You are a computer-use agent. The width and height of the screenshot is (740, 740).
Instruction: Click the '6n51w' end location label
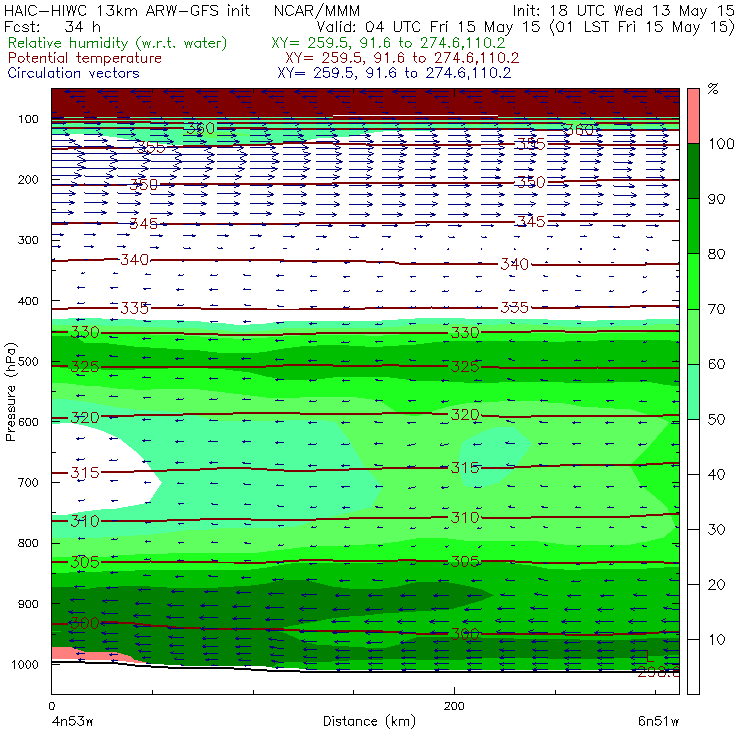pos(658,722)
